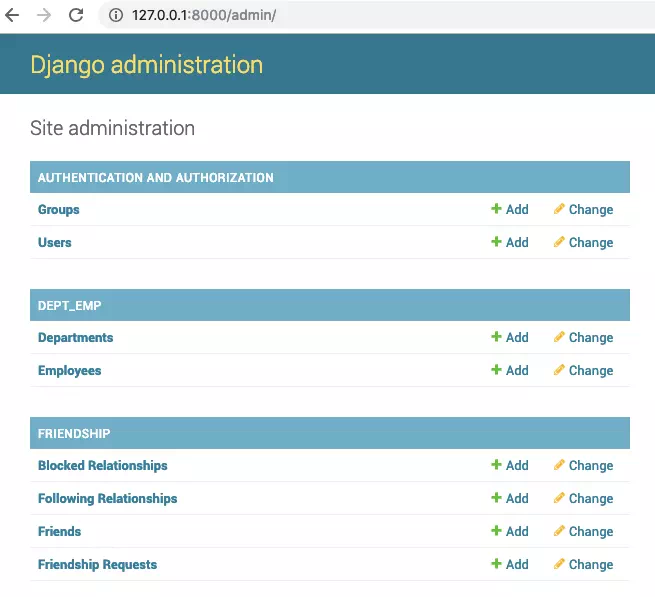Click Change link in Following Relationships row
The image size is (655, 597).
tap(591, 498)
